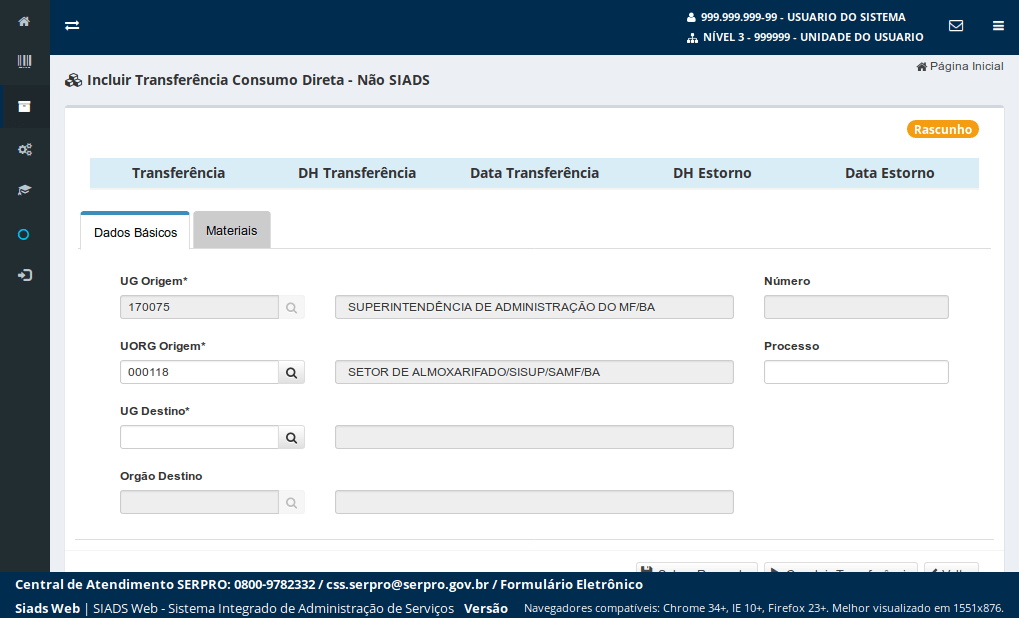Open the cogs settings icon in sidebar
1019x618 pixels.
click(24, 149)
